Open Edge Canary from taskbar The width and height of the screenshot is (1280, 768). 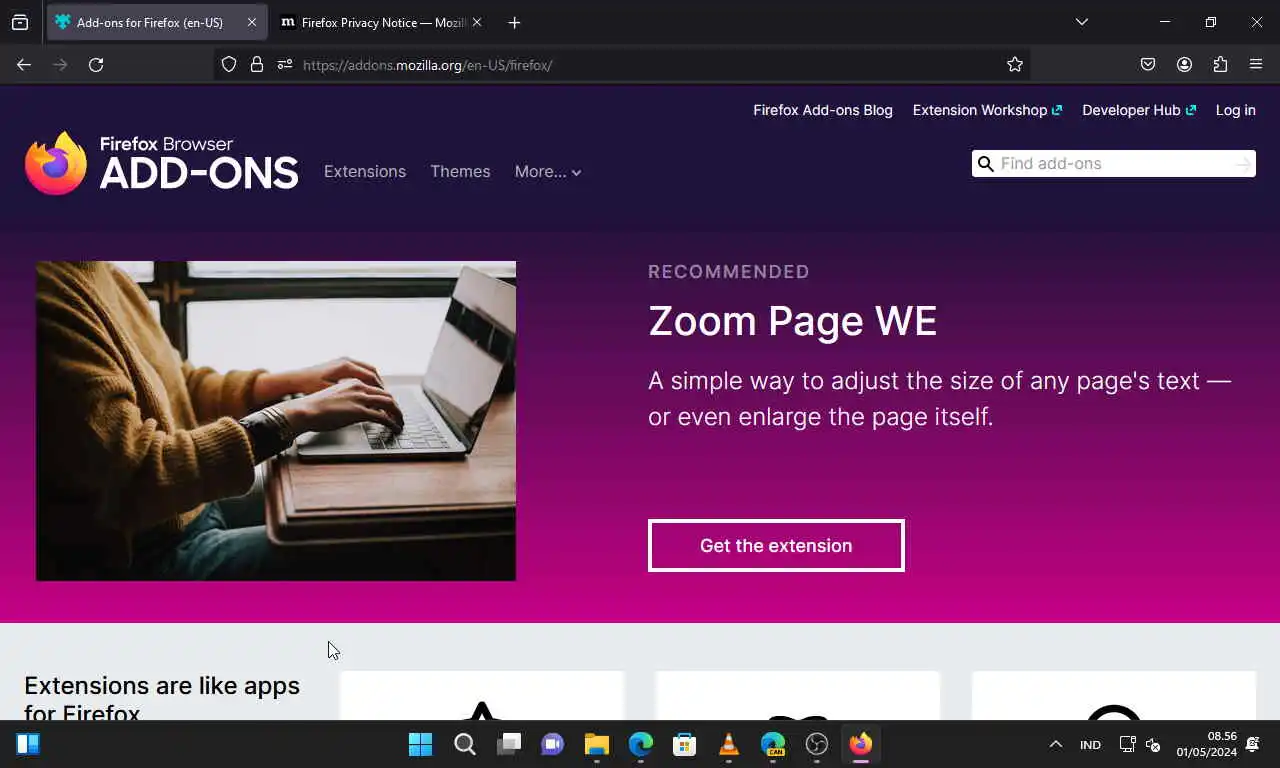point(773,744)
